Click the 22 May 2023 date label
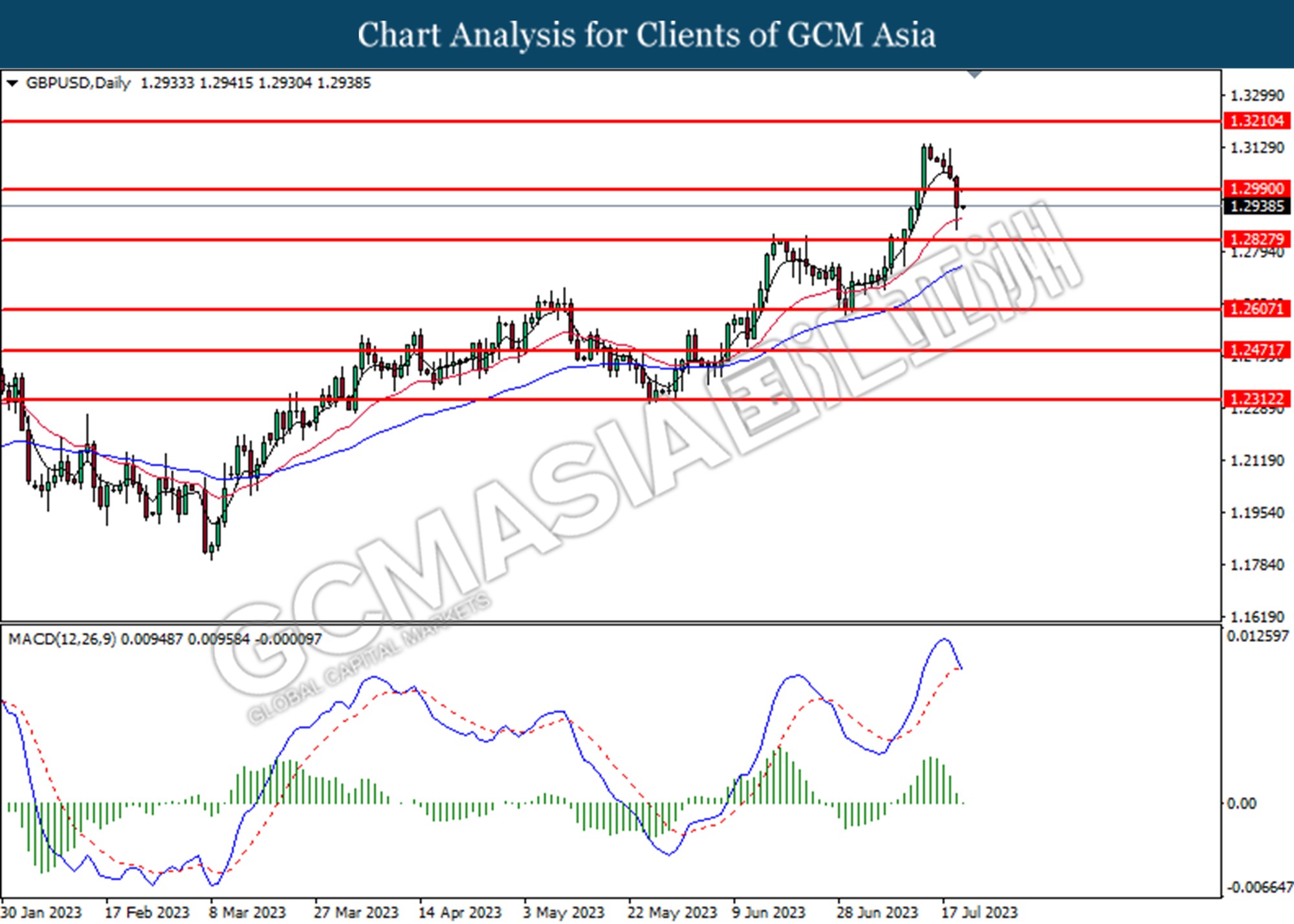The width and height of the screenshot is (1294, 924). pos(673,912)
